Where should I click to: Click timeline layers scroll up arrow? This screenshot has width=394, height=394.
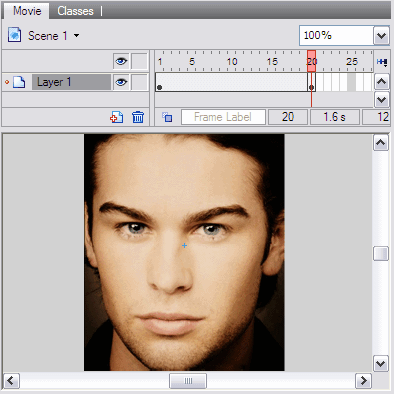(382, 82)
